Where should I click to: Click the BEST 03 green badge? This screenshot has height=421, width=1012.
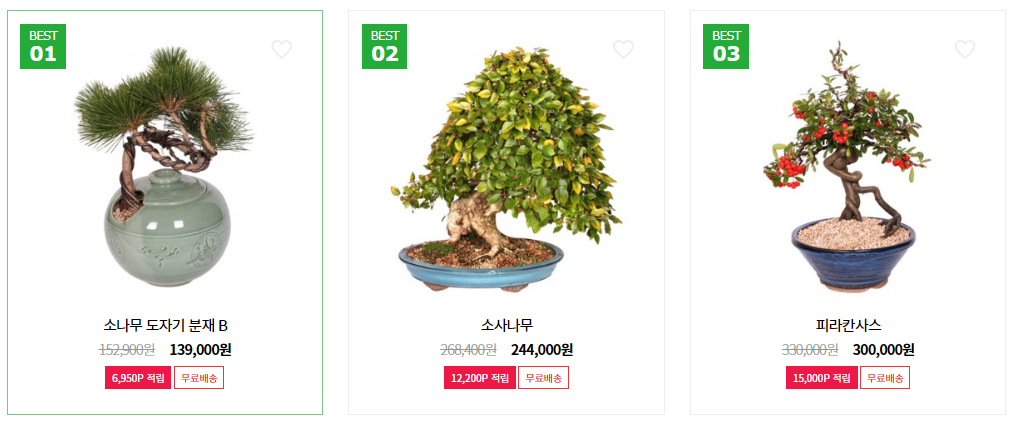pos(726,46)
